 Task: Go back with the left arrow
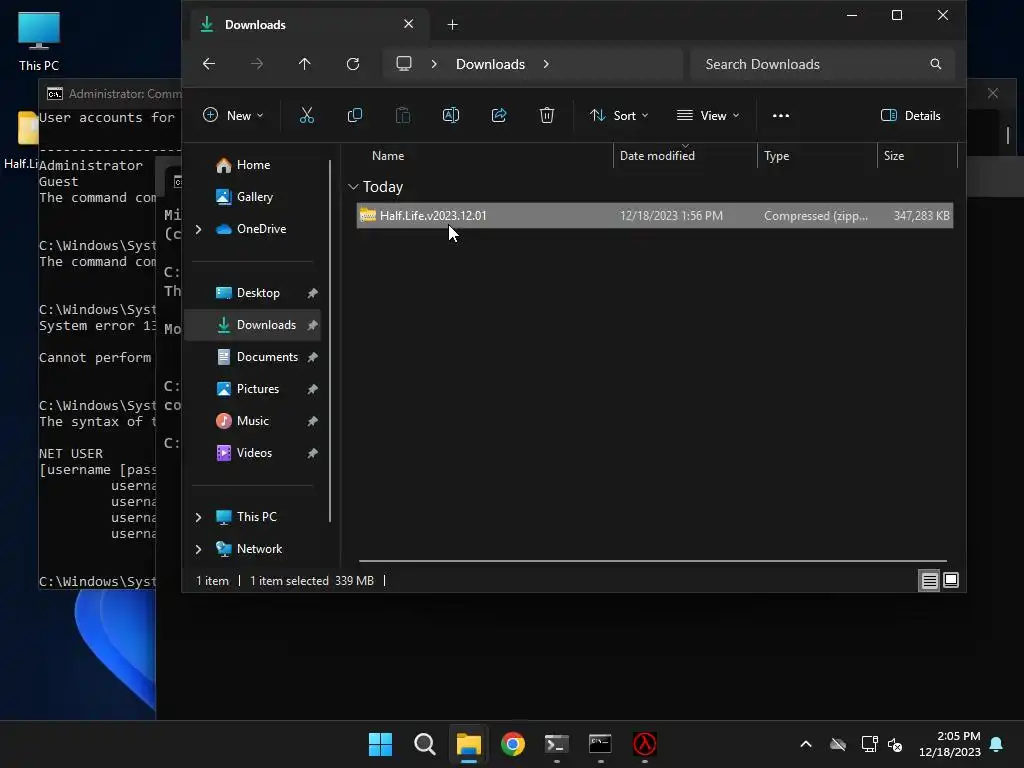coord(209,64)
